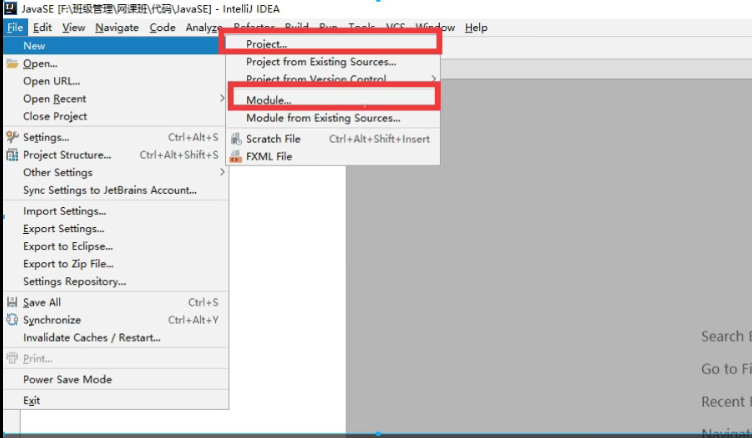Open the Edit menu
Viewport: 752px width, 438px height.
42,28
